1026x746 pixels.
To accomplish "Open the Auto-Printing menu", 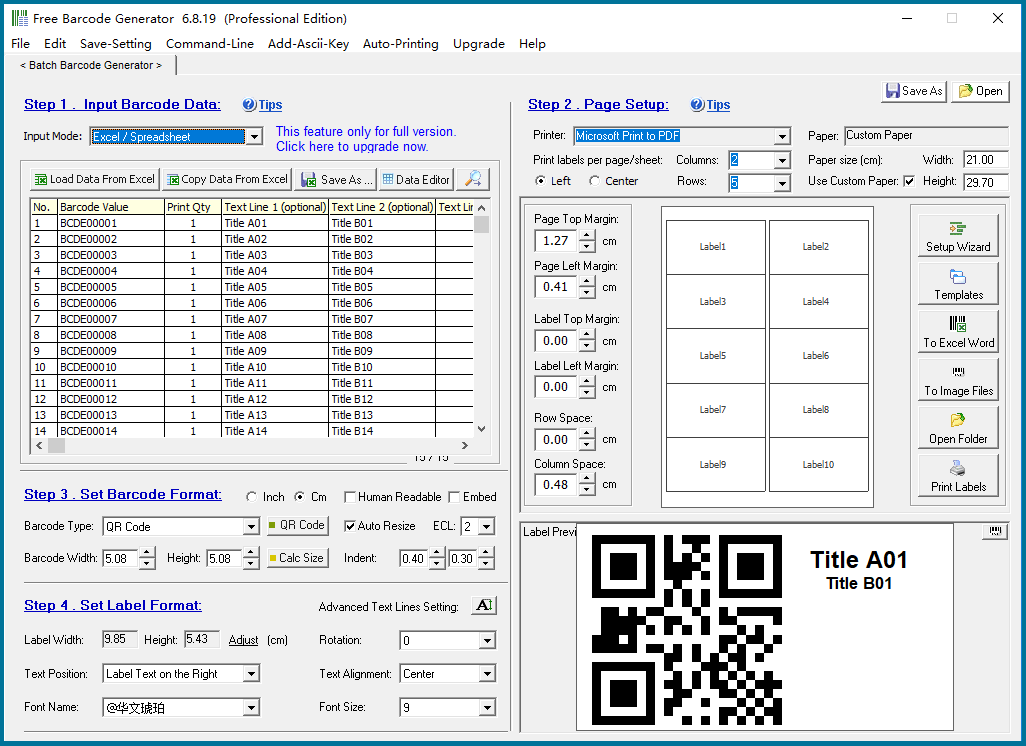I will click(400, 44).
